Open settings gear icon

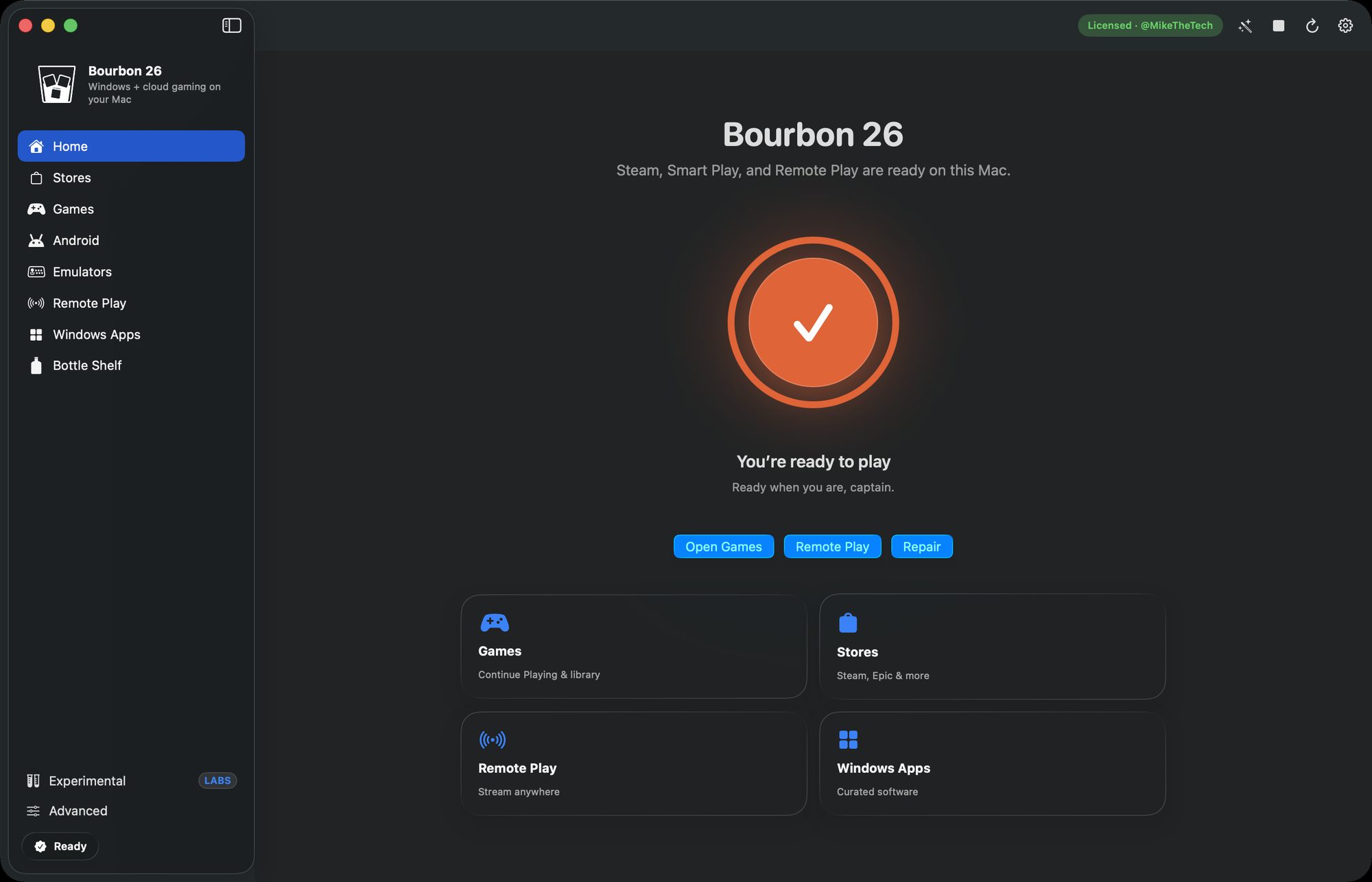(x=1345, y=26)
